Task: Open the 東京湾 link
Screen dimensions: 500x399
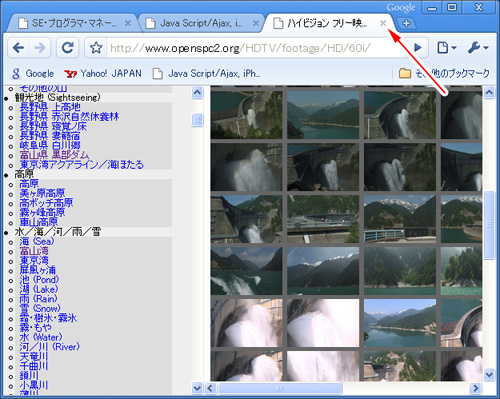Action: [34, 261]
